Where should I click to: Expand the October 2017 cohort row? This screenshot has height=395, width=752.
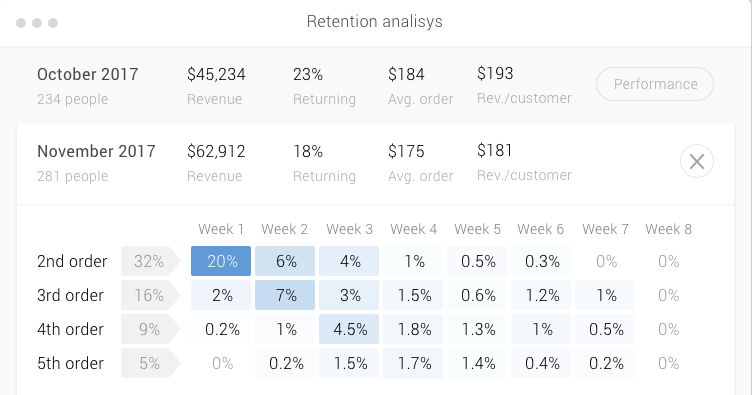point(376,85)
